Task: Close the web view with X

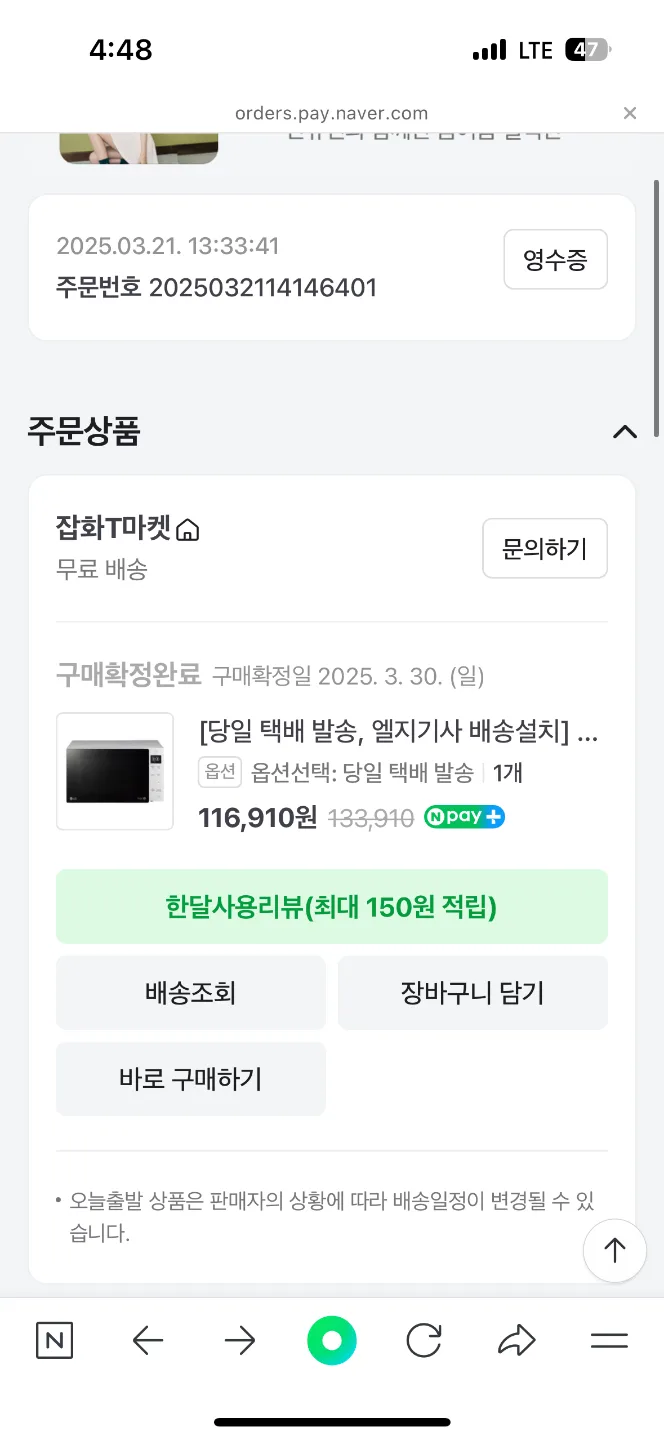Action: pyautogui.click(x=630, y=113)
